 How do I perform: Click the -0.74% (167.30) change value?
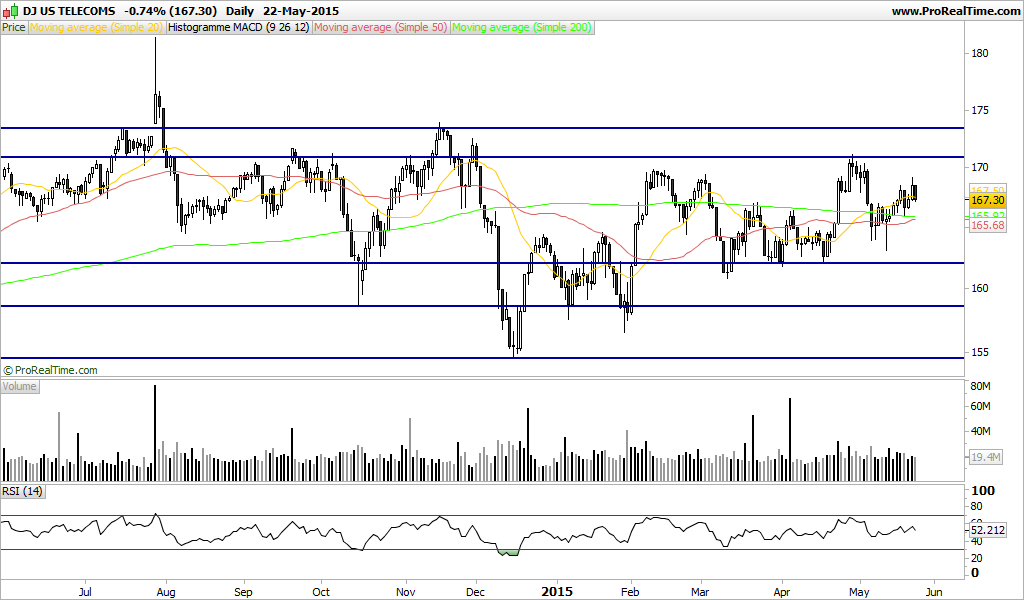point(170,11)
